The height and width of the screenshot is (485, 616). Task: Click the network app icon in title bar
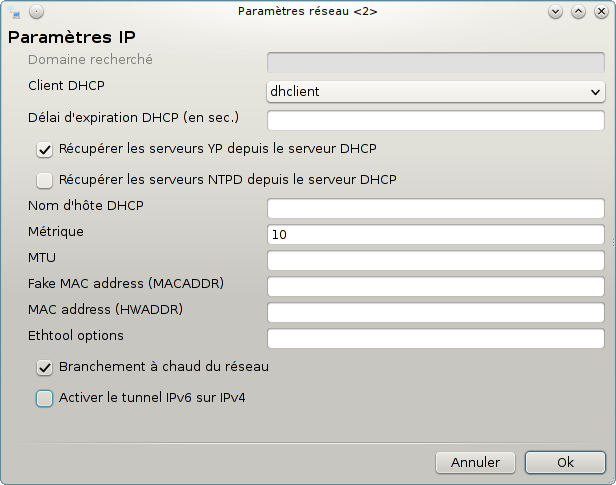tap(14, 12)
